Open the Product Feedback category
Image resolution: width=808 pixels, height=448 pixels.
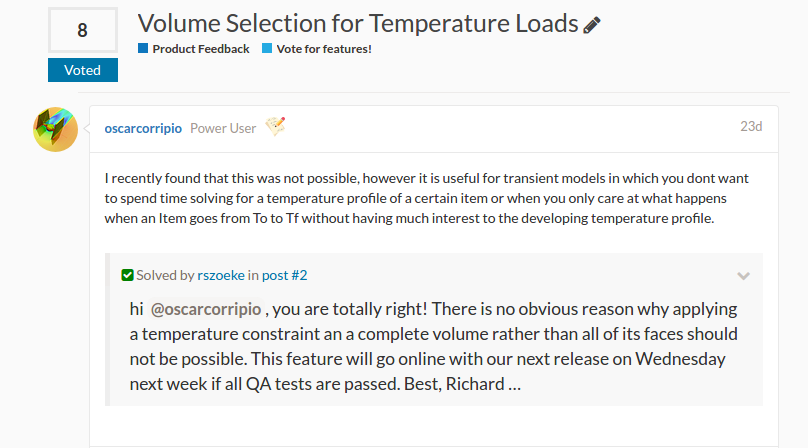[x=200, y=48]
